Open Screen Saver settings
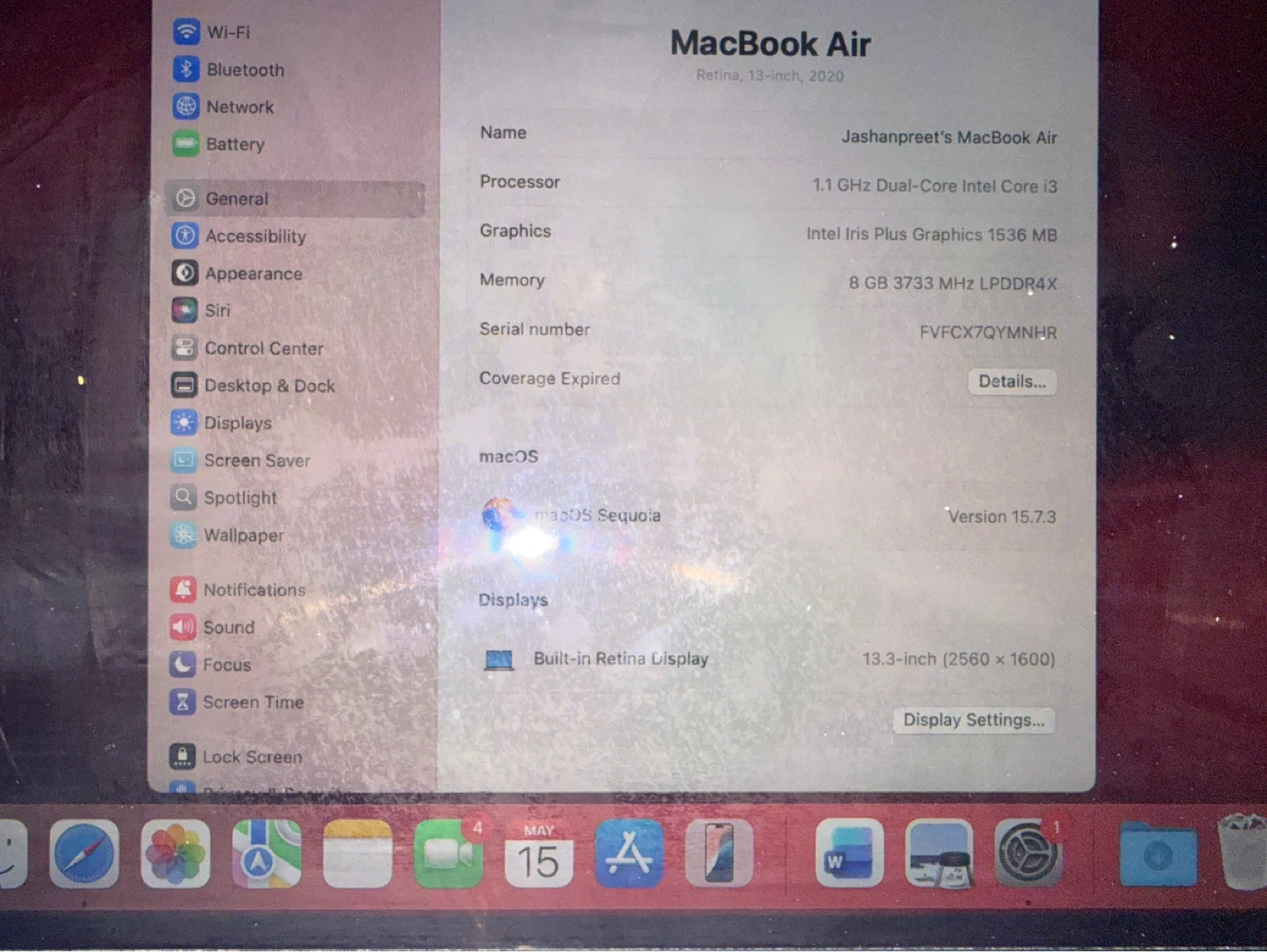This screenshot has width=1267, height=952. 240,460
